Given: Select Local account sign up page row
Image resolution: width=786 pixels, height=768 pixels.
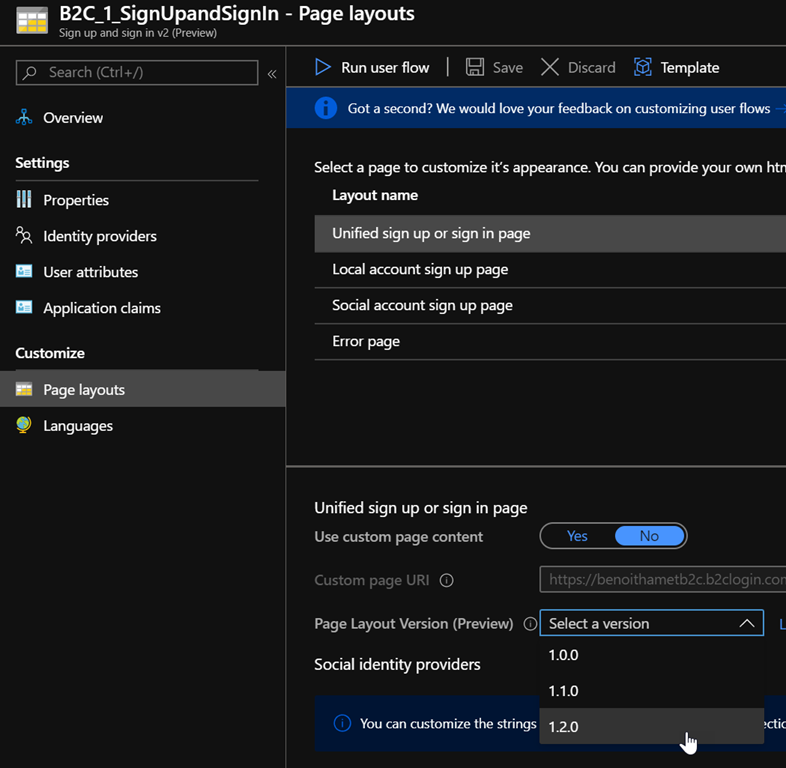Looking at the screenshot, I should pyautogui.click(x=420, y=269).
